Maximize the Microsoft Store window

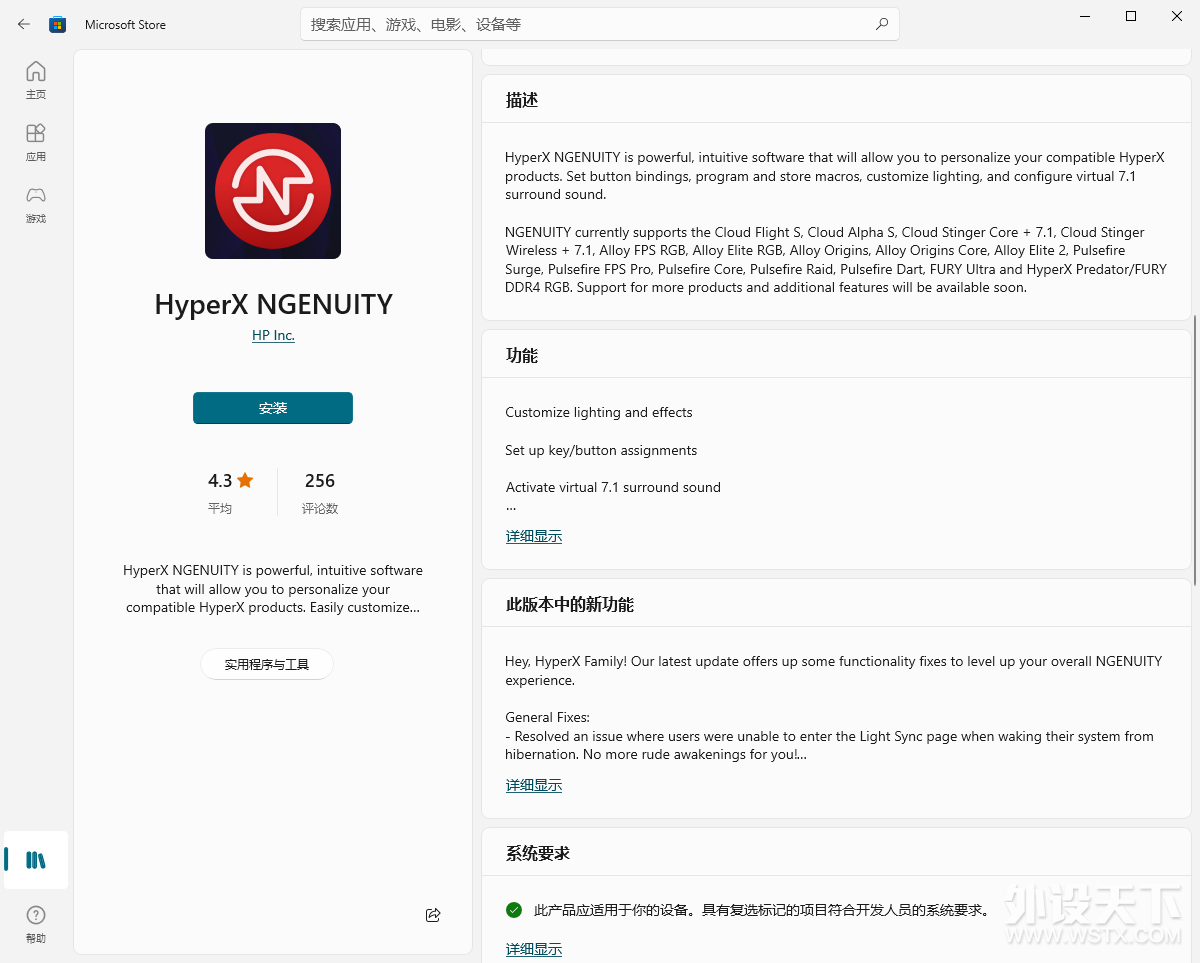point(1131,16)
